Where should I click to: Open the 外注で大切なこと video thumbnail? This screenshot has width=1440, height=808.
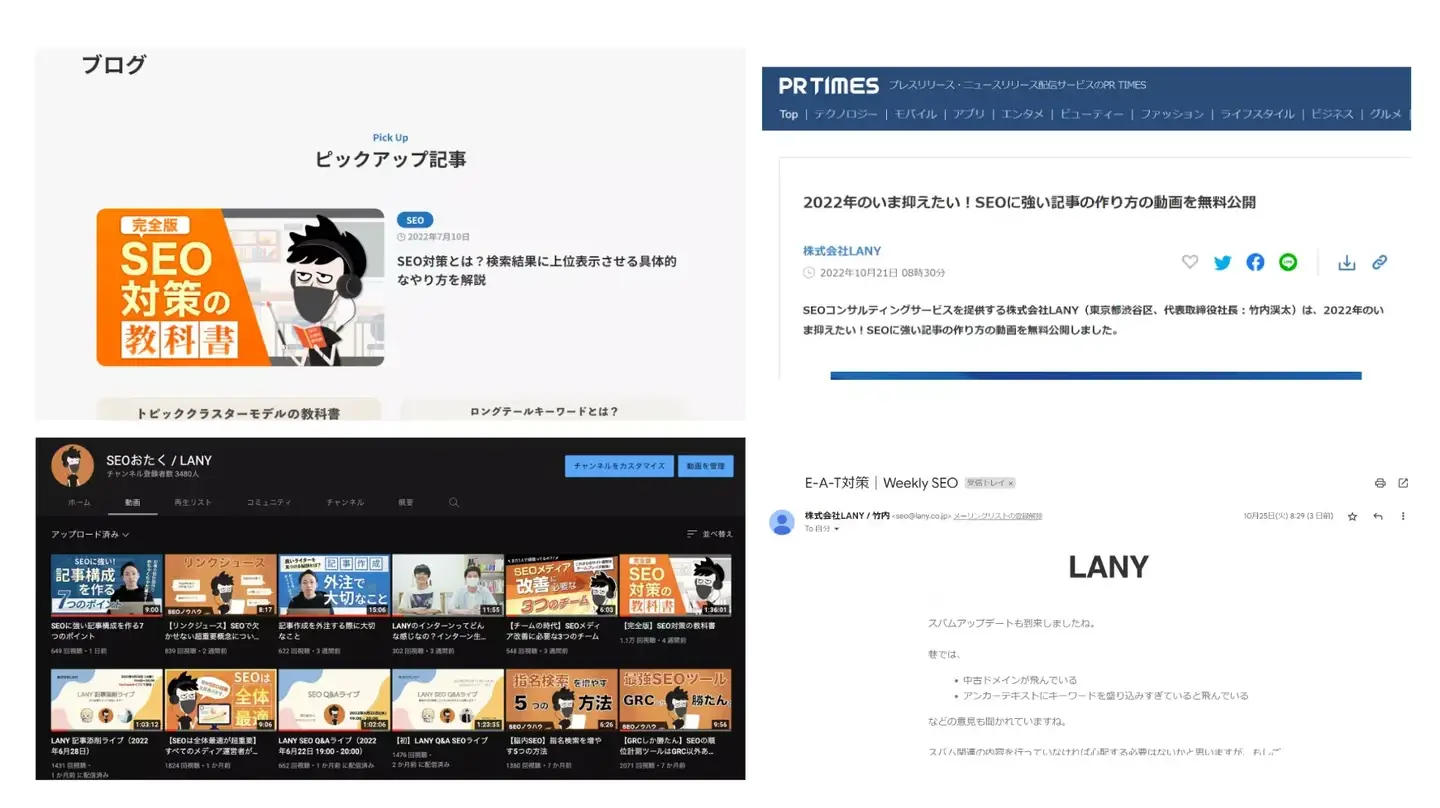pos(334,585)
